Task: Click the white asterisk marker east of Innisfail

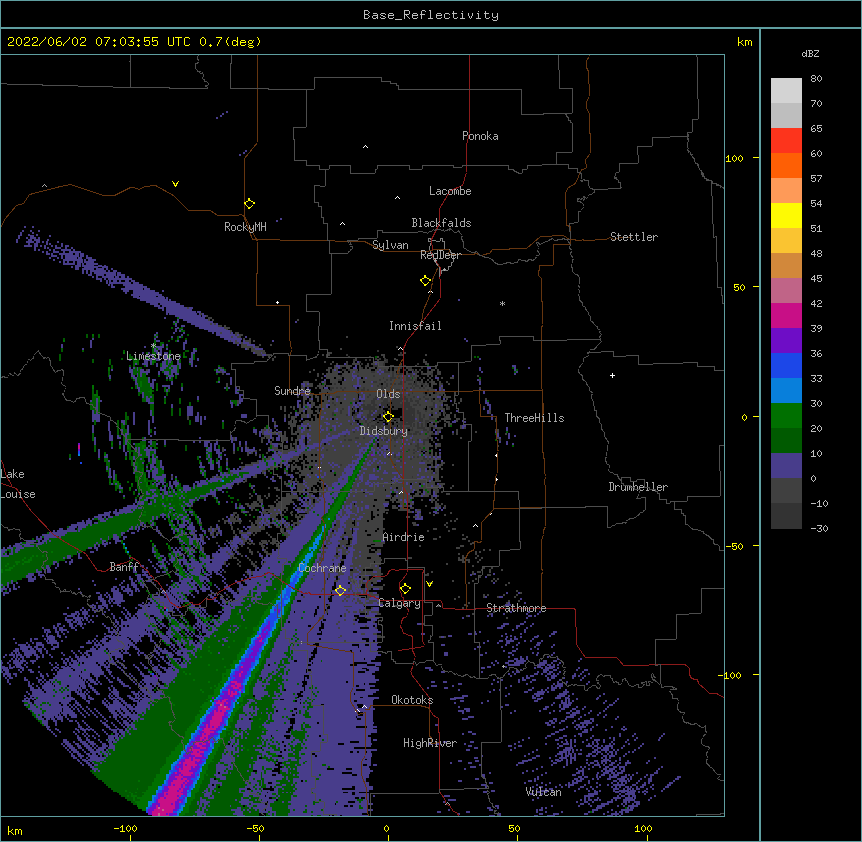Action: pos(502,303)
